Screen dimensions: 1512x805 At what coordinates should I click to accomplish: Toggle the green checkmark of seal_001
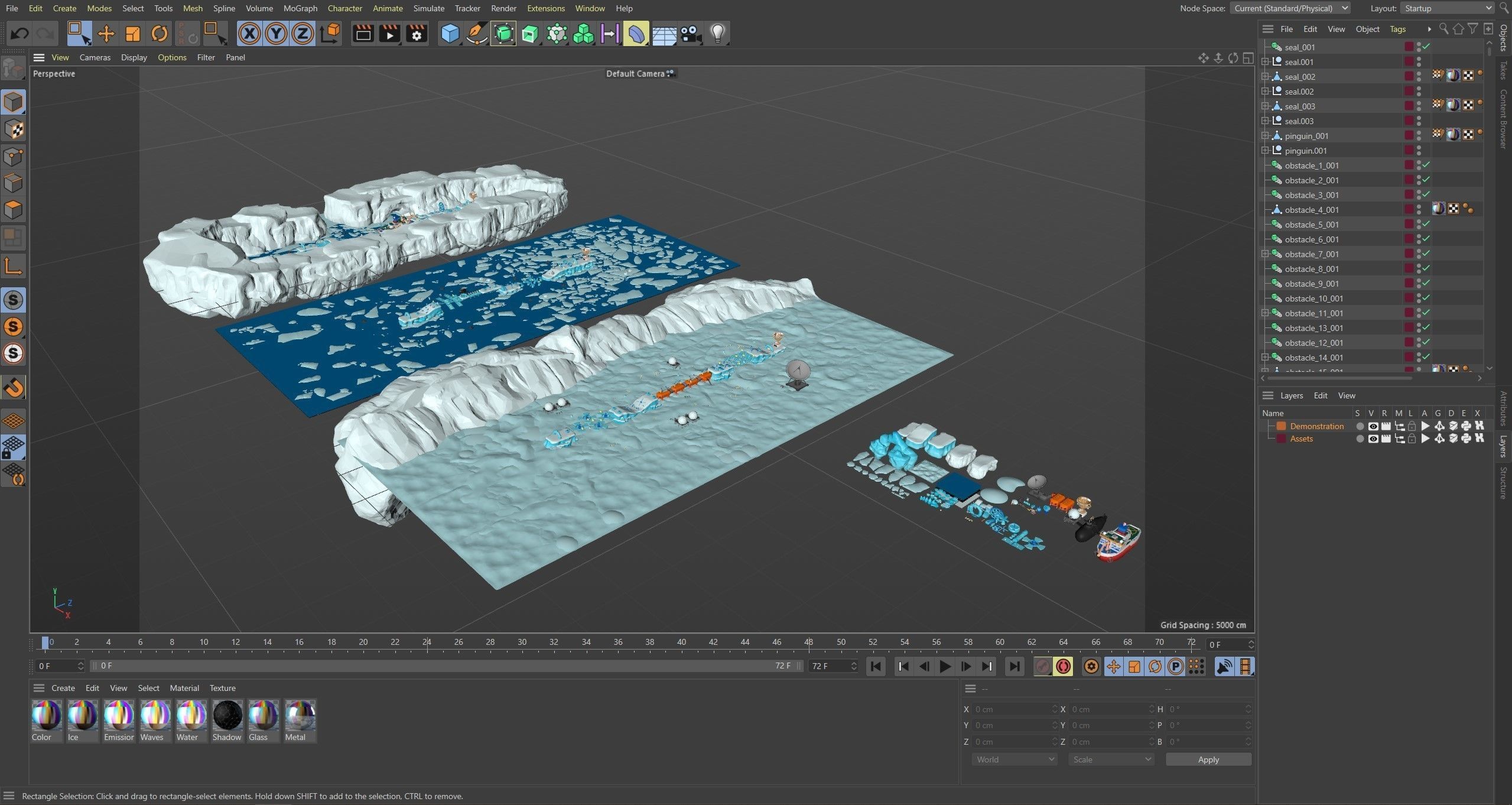1426,47
